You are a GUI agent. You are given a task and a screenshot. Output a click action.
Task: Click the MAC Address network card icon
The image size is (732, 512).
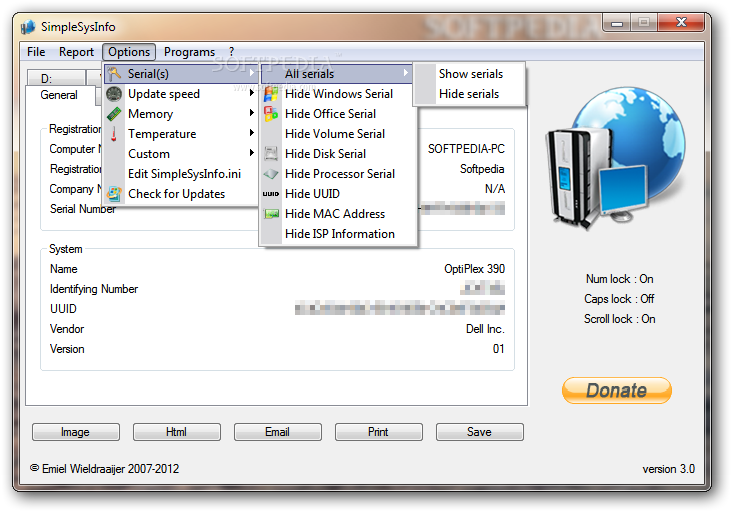point(271,214)
